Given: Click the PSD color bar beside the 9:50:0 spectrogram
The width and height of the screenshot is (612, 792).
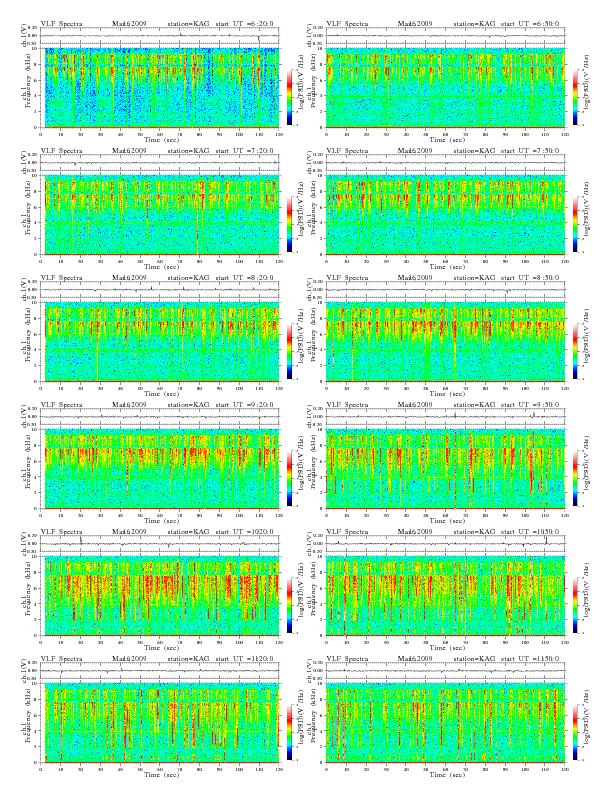Looking at the screenshot, I should (576, 478).
